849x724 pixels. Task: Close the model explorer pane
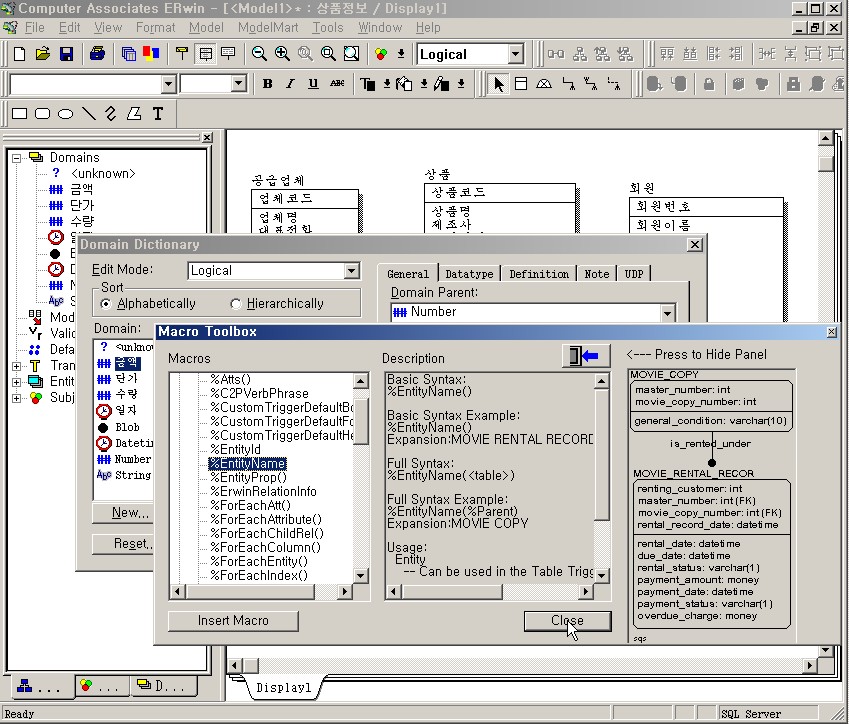(x=207, y=138)
